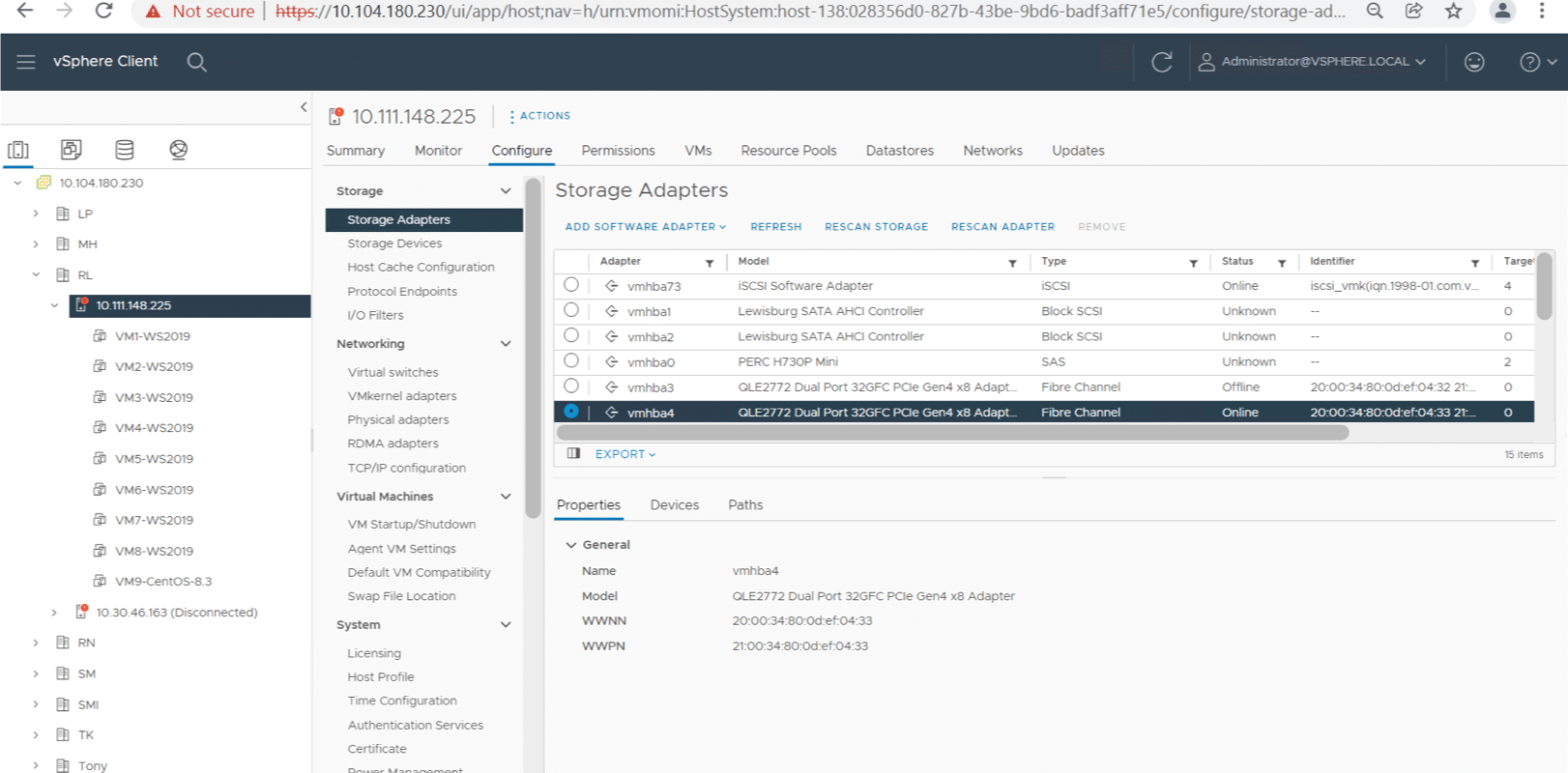This screenshot has height=773, width=1568.
Task: Open the Model column filter icon
Action: pos(1012,263)
